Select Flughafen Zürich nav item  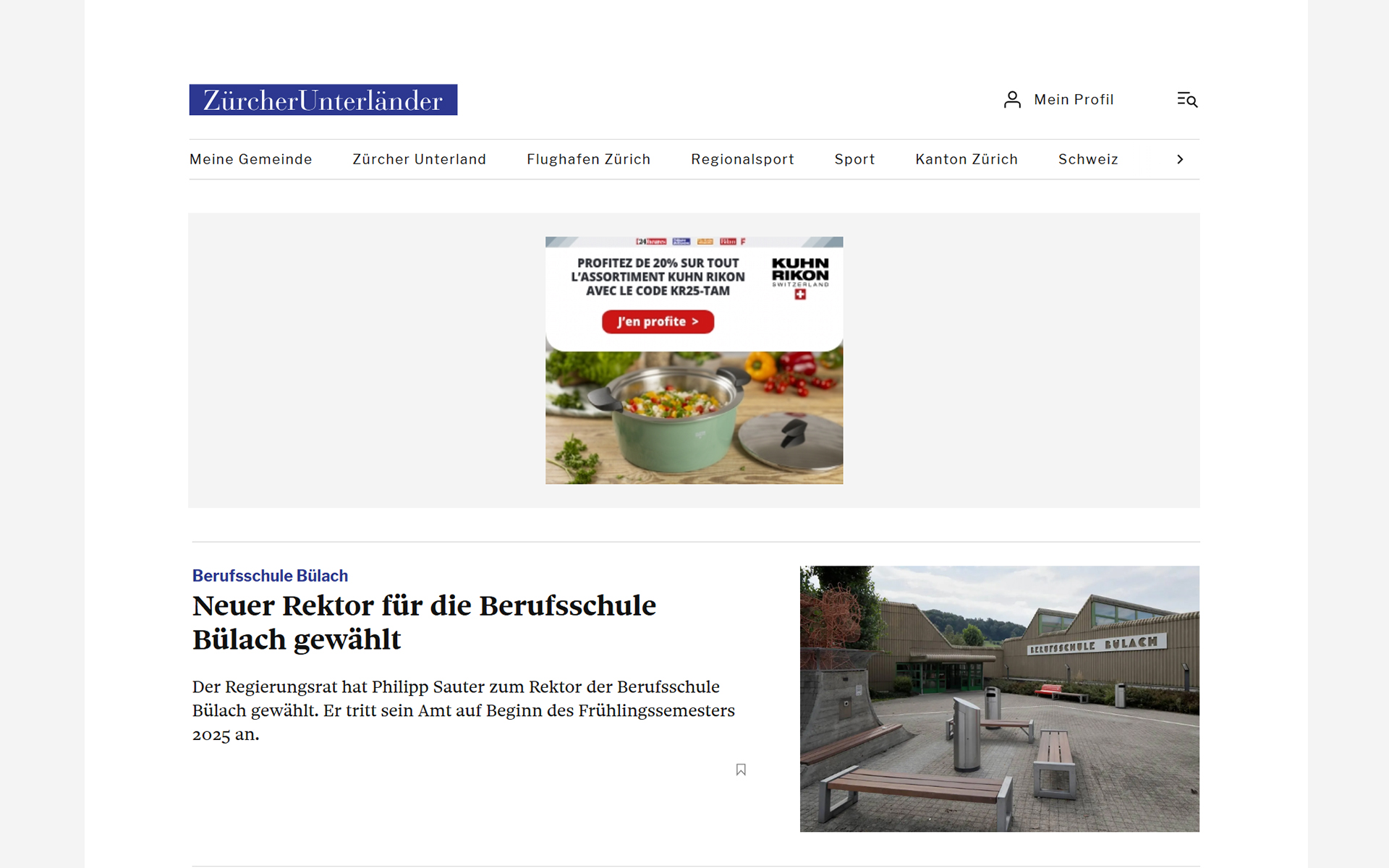588,159
